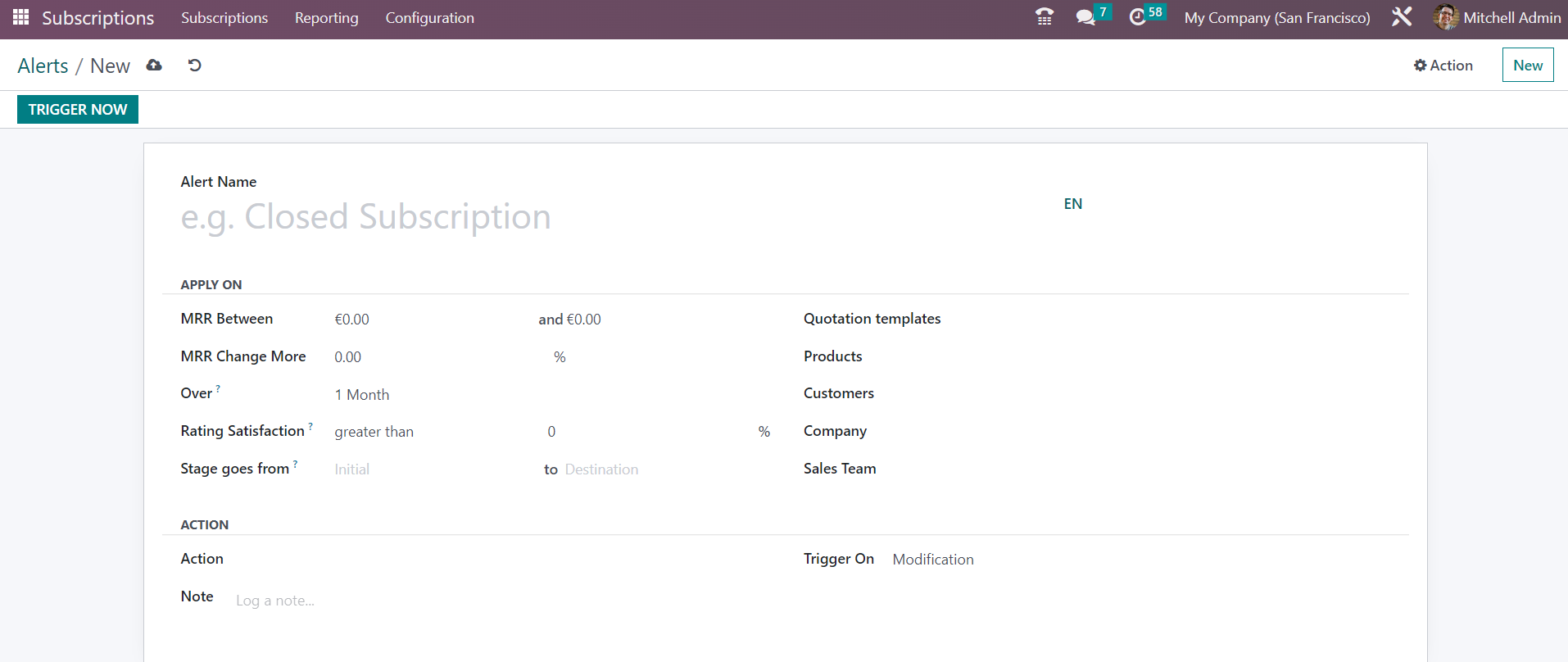Click Mitchell Admin avatar picture

(1446, 17)
